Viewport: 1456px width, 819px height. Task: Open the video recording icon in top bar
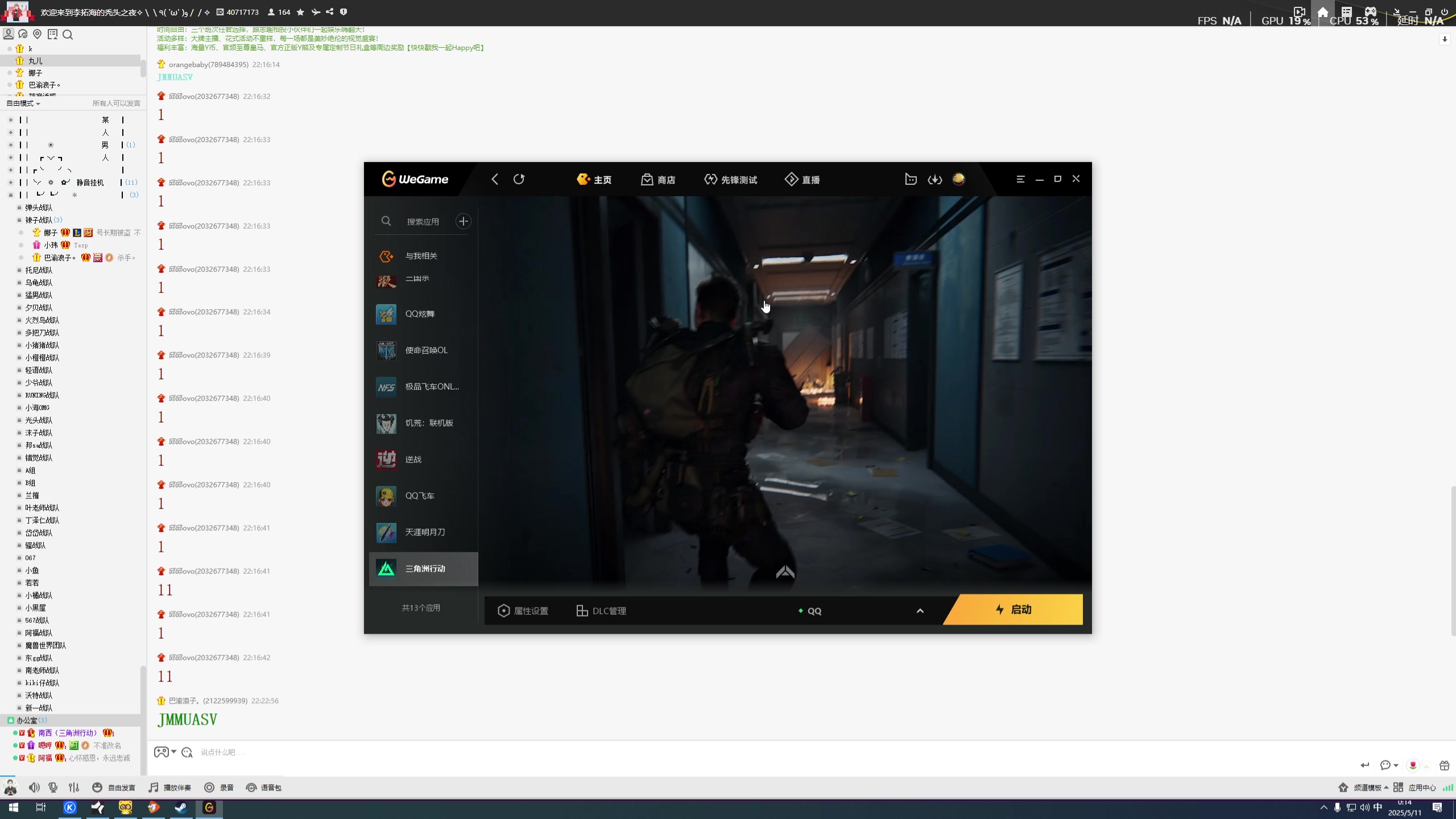1300,12
